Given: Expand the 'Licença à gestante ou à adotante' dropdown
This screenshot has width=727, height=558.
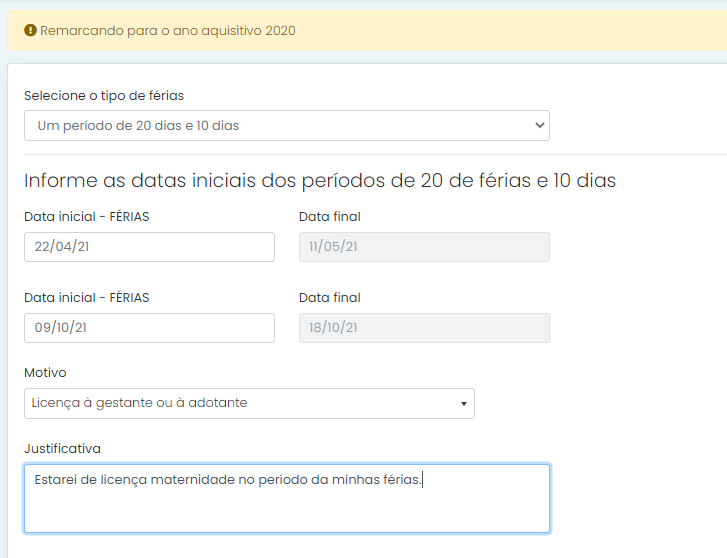Looking at the screenshot, I should point(249,404).
